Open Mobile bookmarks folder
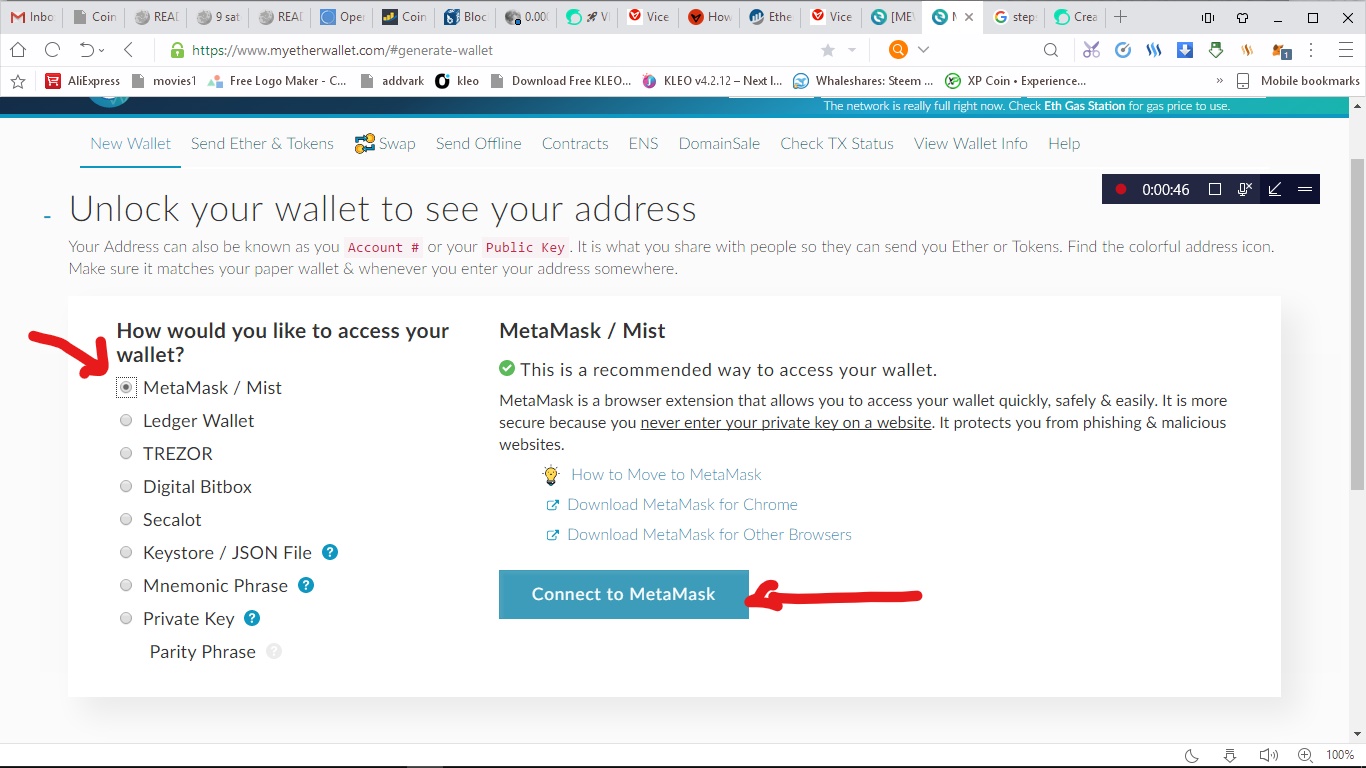 coord(1298,81)
